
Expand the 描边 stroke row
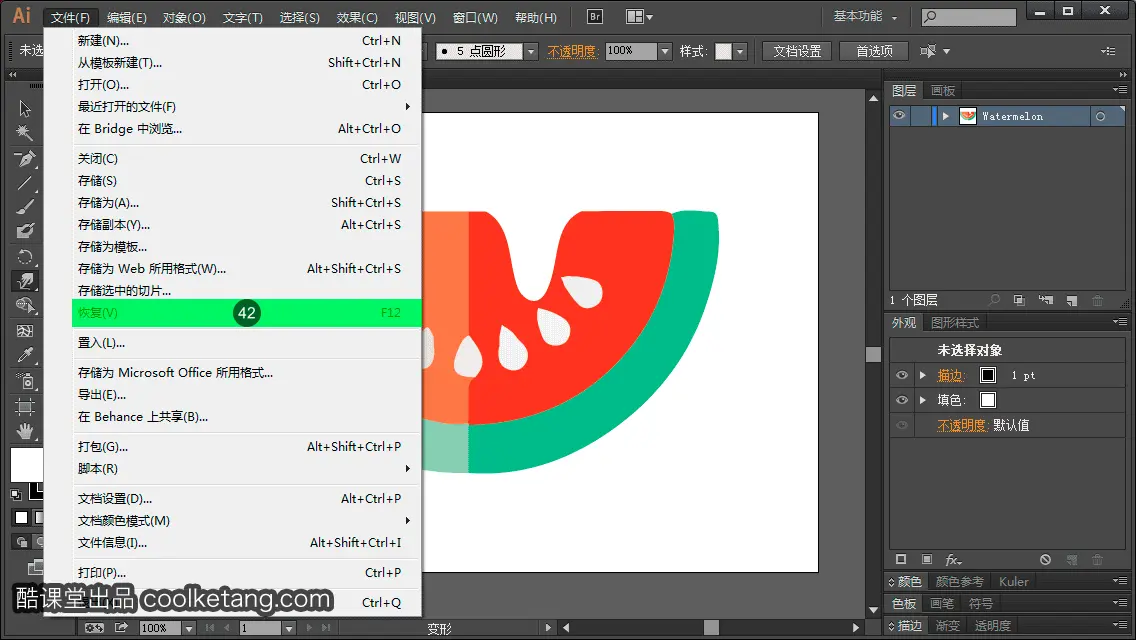tap(923, 375)
